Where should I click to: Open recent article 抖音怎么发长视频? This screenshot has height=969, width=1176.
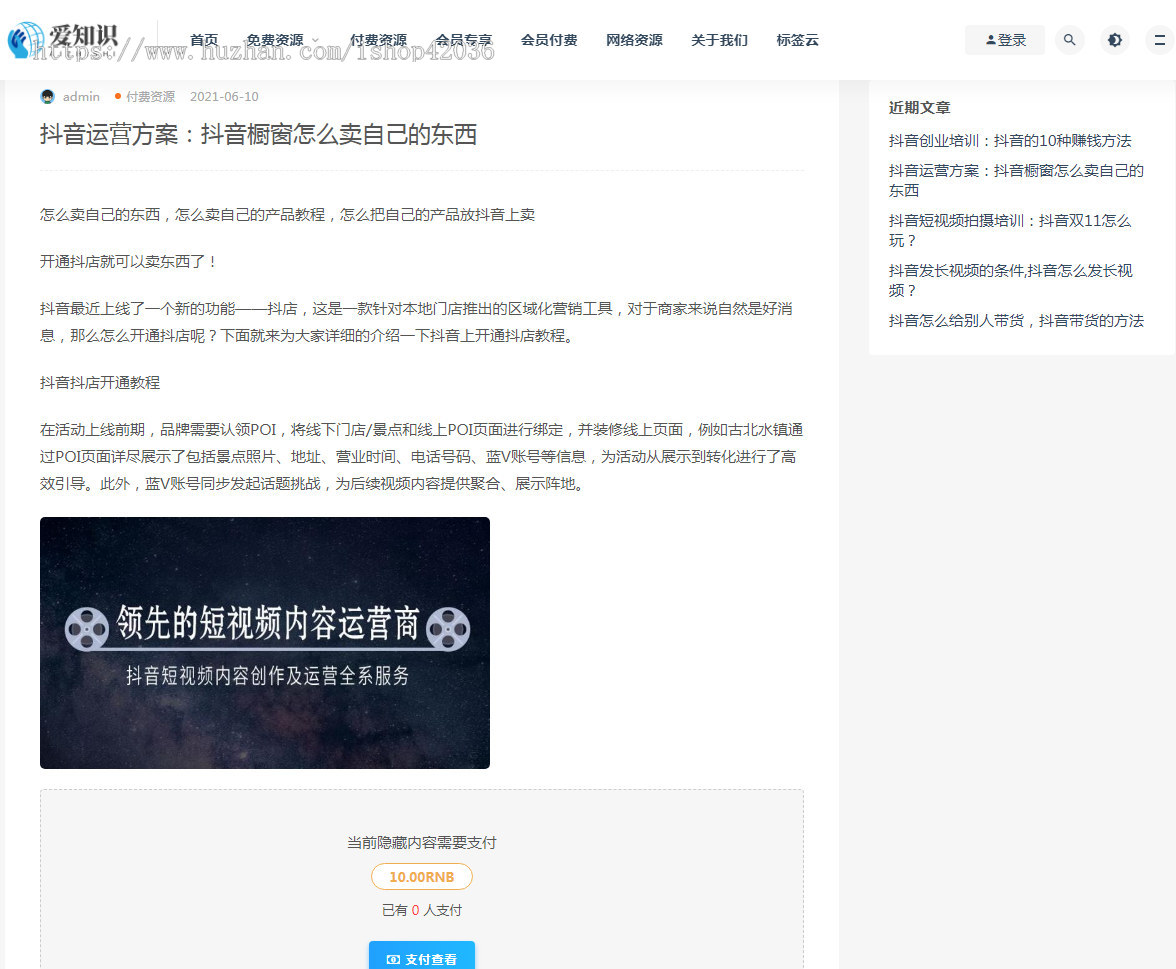pyautogui.click(x=1010, y=280)
